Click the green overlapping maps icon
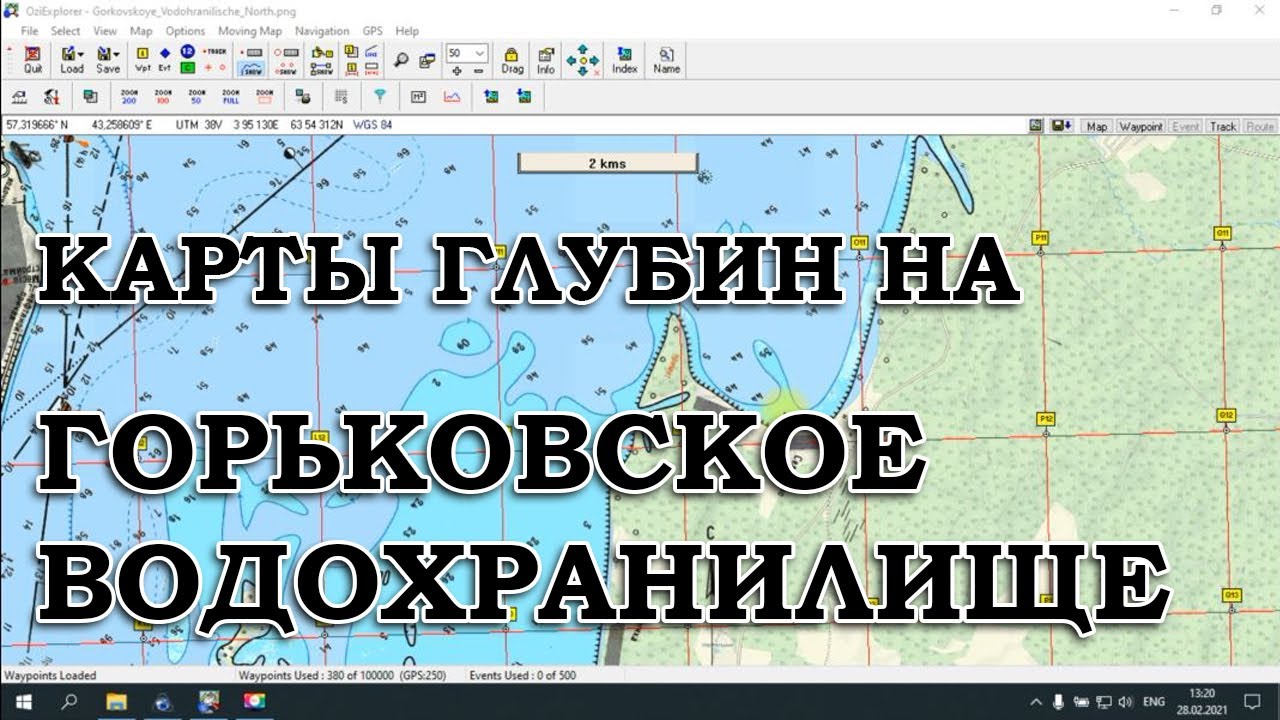Image resolution: width=1280 pixels, height=720 pixels. [x=91, y=97]
